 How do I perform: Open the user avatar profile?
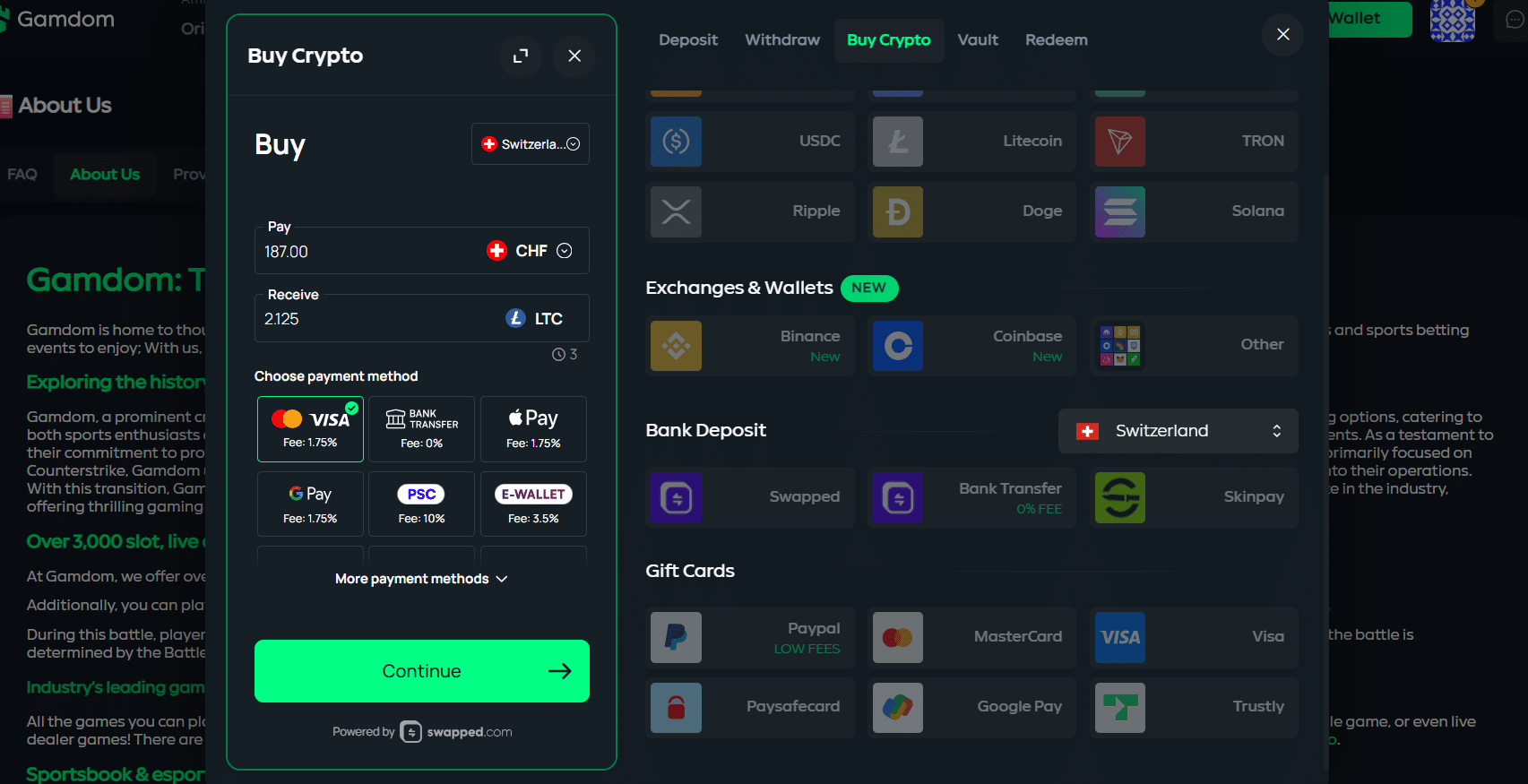[1452, 20]
